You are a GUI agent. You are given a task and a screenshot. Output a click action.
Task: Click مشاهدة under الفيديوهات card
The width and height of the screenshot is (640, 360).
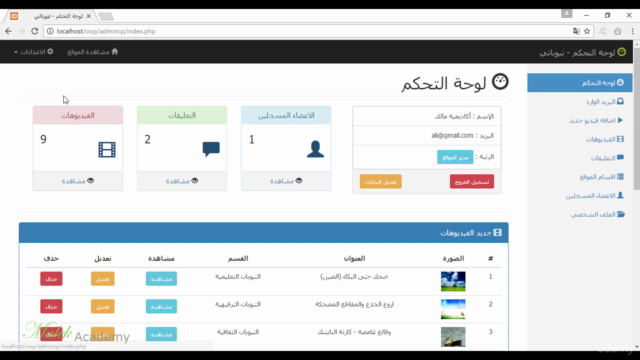pyautogui.click(x=78, y=181)
